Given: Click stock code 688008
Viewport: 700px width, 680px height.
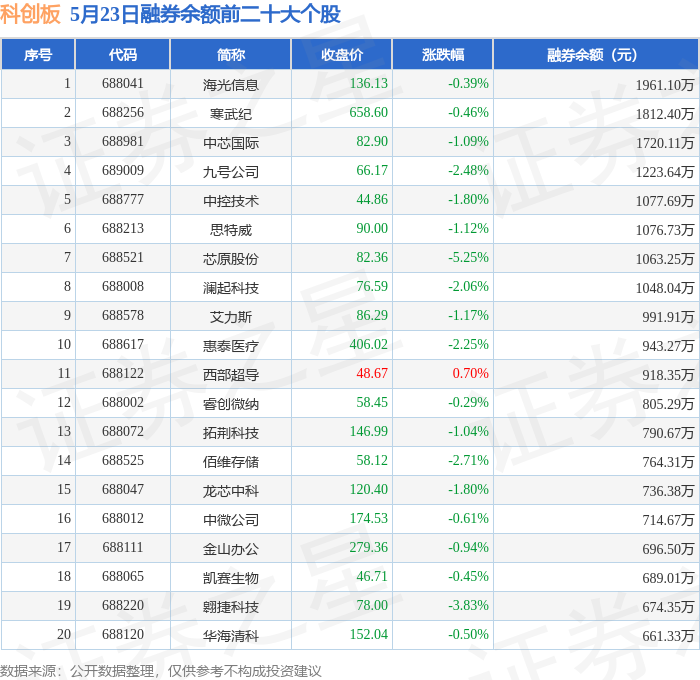Looking at the screenshot, I should [x=123, y=287].
